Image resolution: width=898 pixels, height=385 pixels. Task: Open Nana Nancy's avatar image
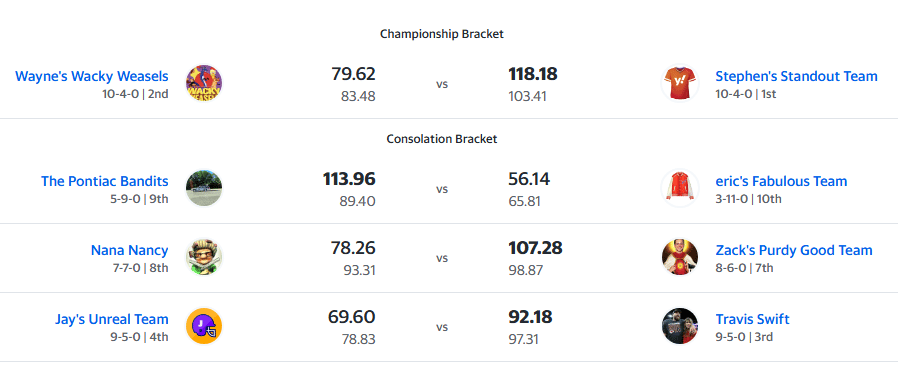tap(204, 257)
